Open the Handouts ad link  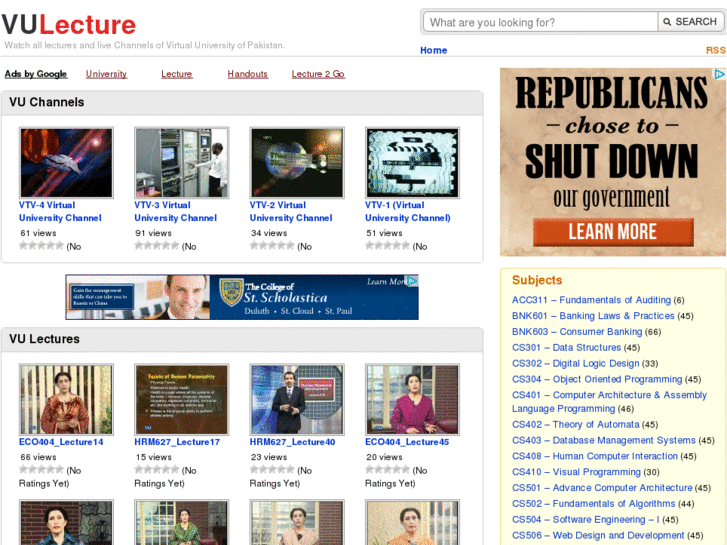click(248, 74)
